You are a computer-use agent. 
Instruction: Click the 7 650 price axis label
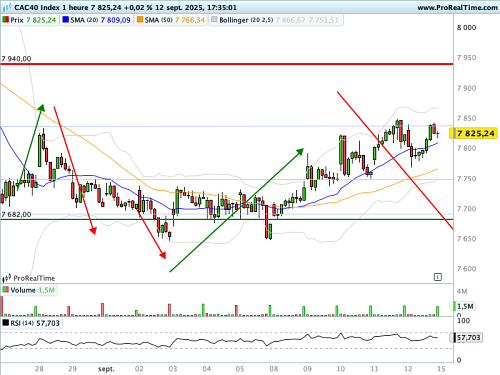(x=466, y=239)
